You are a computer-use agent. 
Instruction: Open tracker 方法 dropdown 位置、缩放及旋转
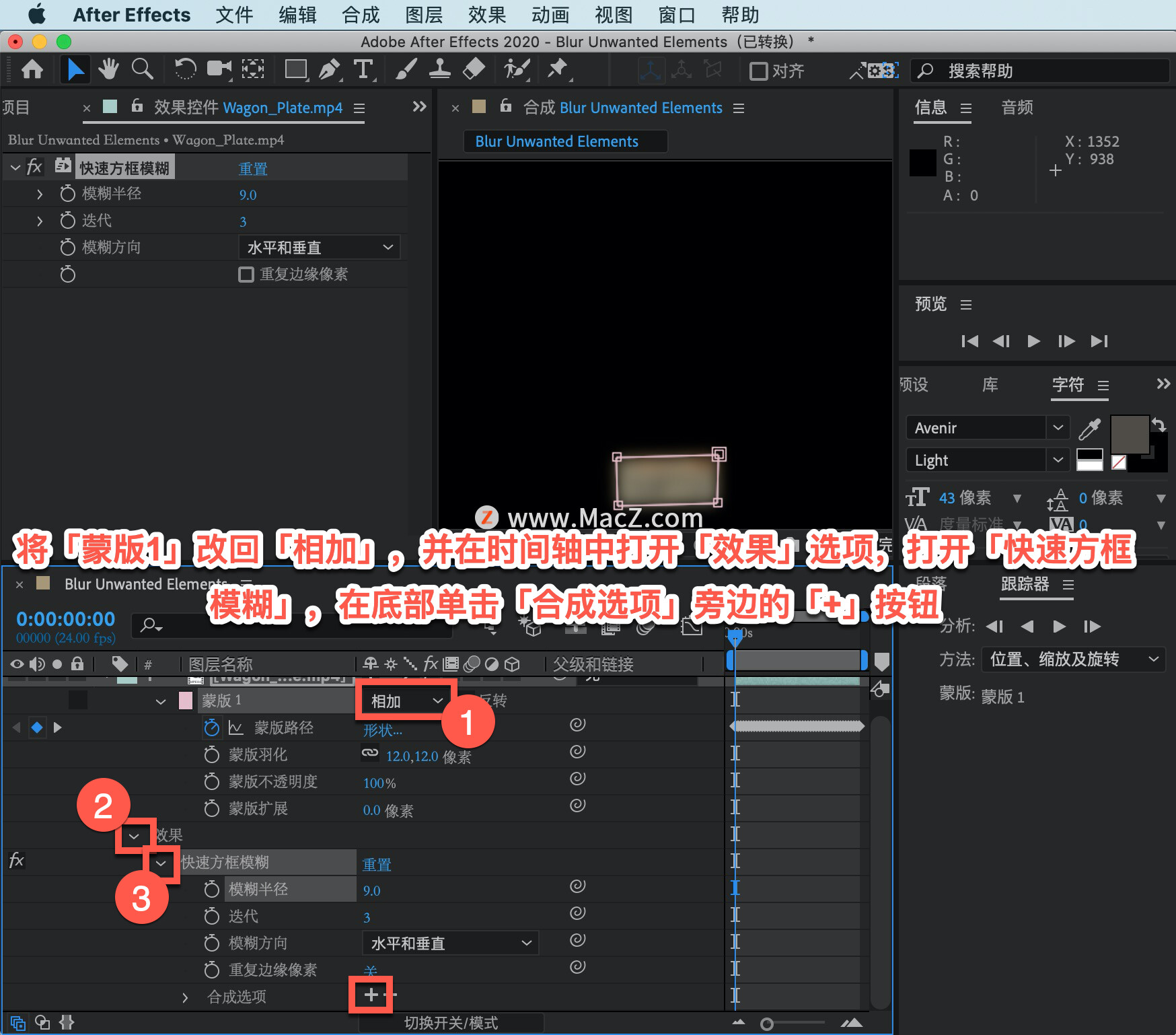click(1074, 659)
